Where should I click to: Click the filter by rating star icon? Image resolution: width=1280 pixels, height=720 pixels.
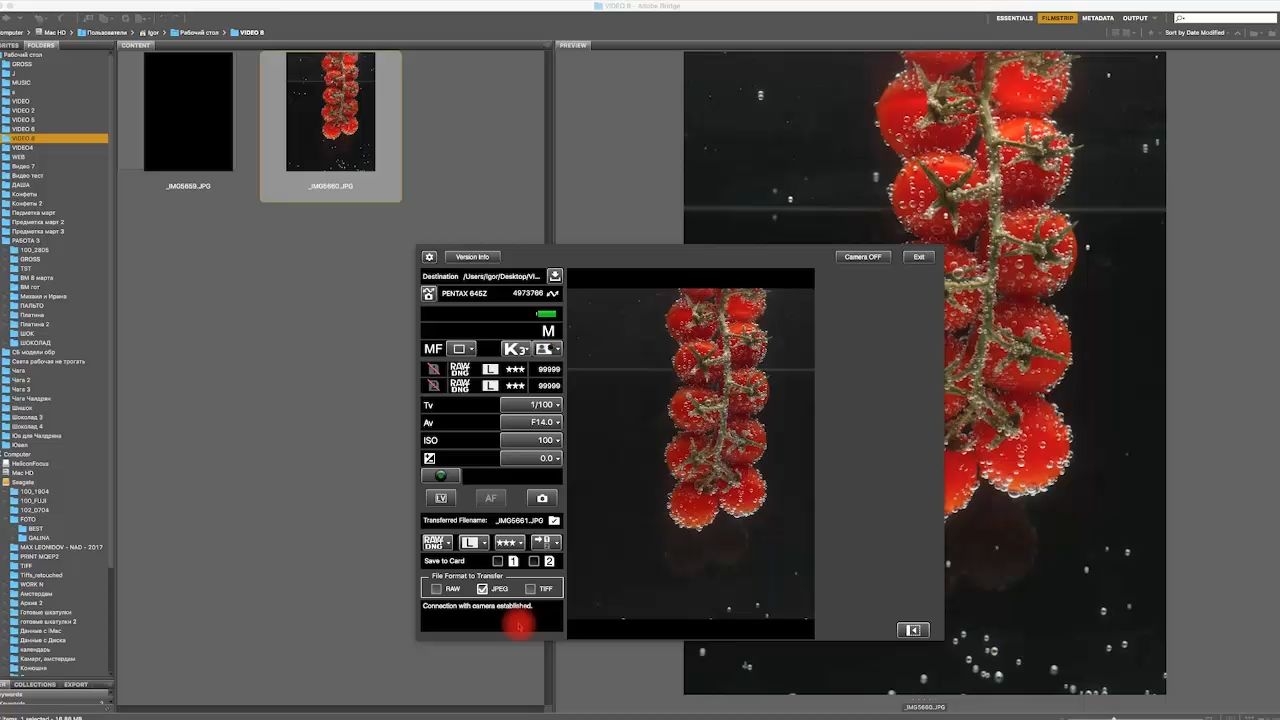1149,32
